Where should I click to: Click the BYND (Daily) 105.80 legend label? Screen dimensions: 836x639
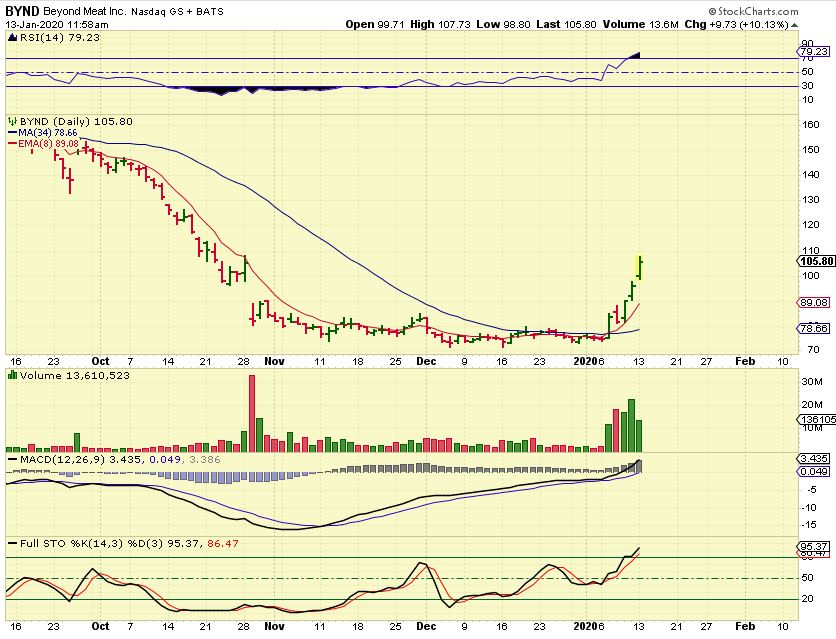[x=76, y=122]
